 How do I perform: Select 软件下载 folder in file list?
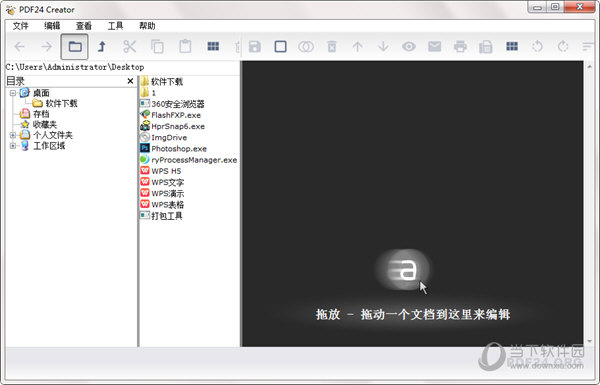click(167, 82)
